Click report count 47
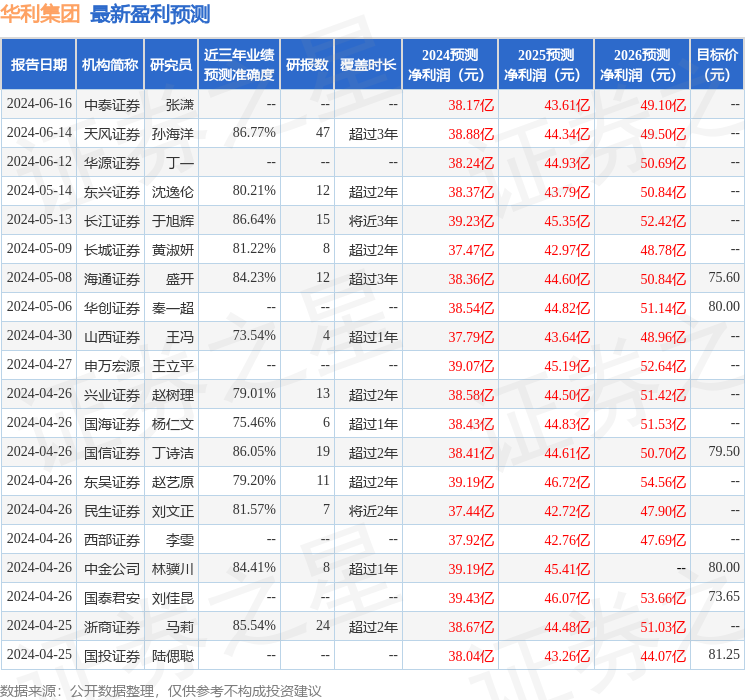Screen dimensions: 745x700 (x=323, y=133)
